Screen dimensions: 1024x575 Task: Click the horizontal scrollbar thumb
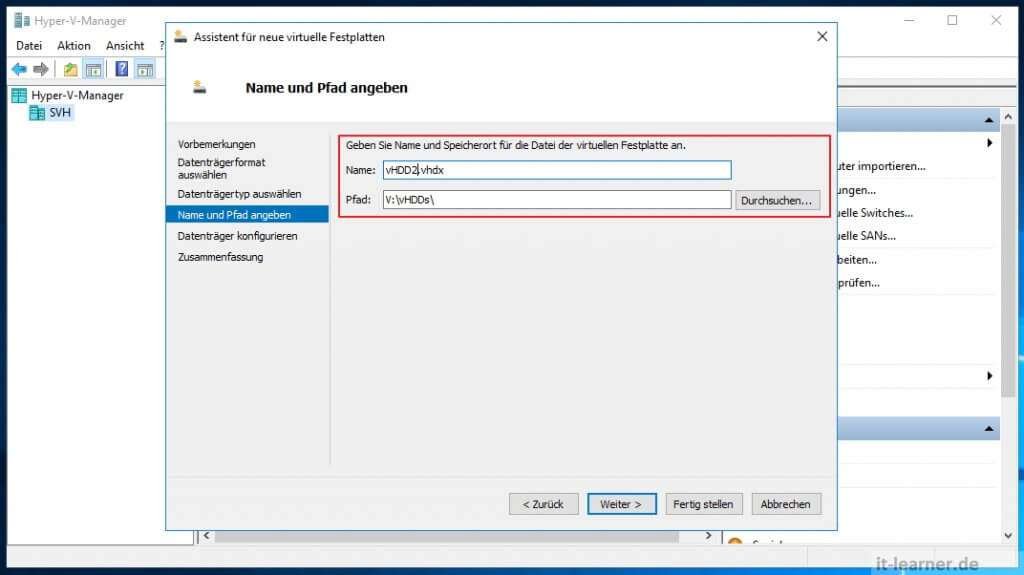447,536
